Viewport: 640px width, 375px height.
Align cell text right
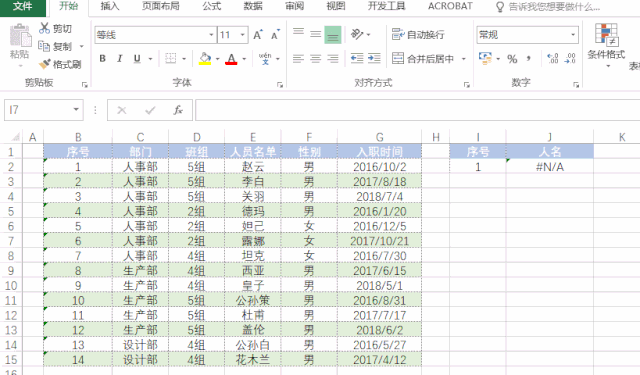[333, 59]
